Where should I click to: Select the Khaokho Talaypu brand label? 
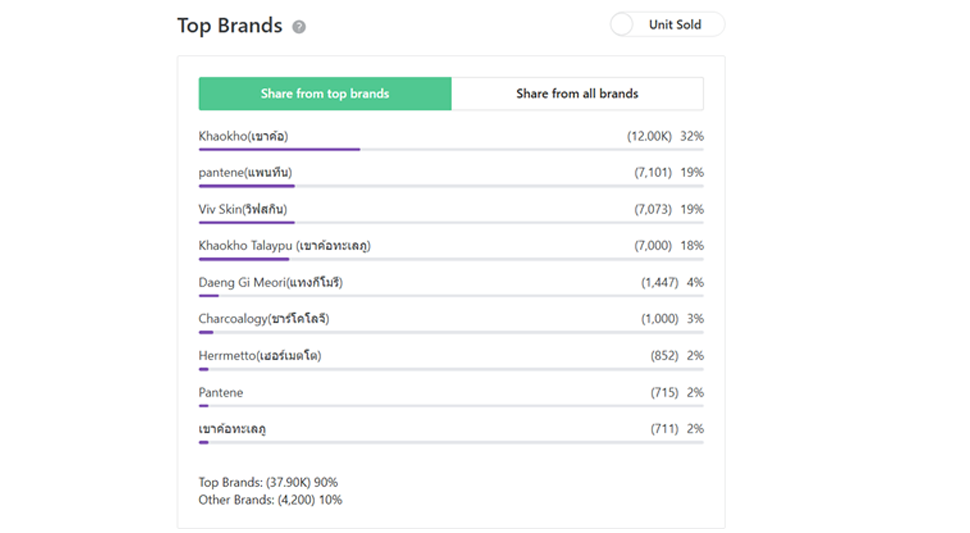284,246
